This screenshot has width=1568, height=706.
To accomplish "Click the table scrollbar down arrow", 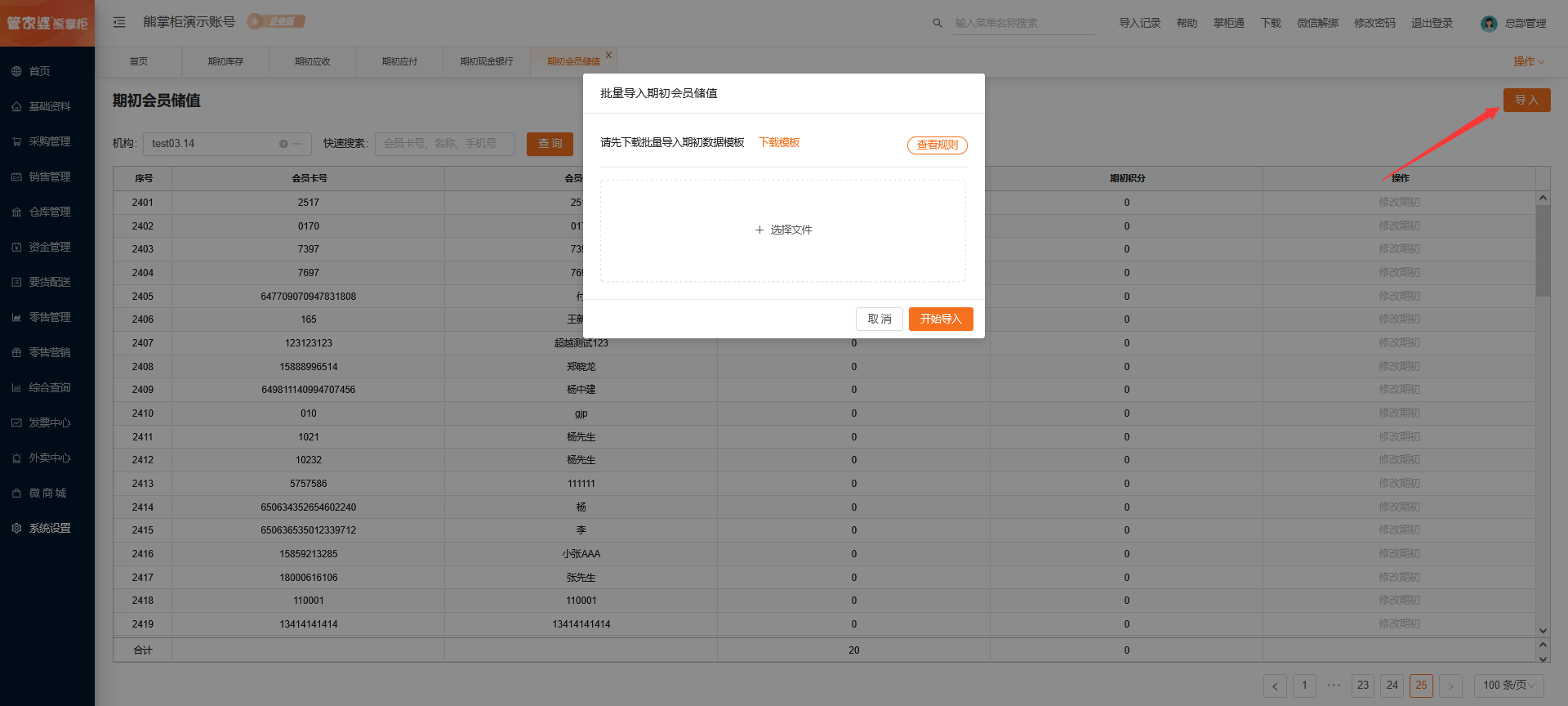I will click(1543, 630).
